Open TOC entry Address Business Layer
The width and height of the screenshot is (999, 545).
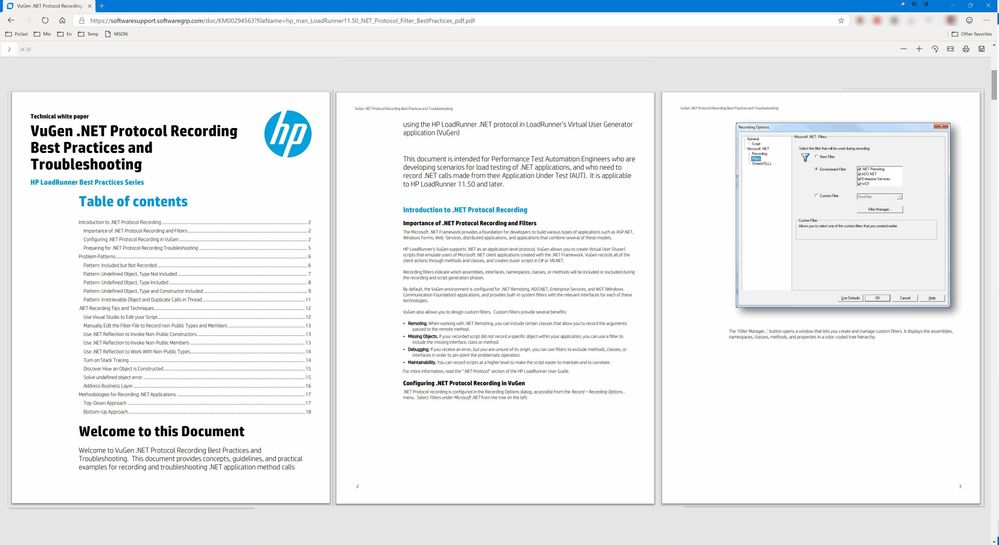(197, 386)
